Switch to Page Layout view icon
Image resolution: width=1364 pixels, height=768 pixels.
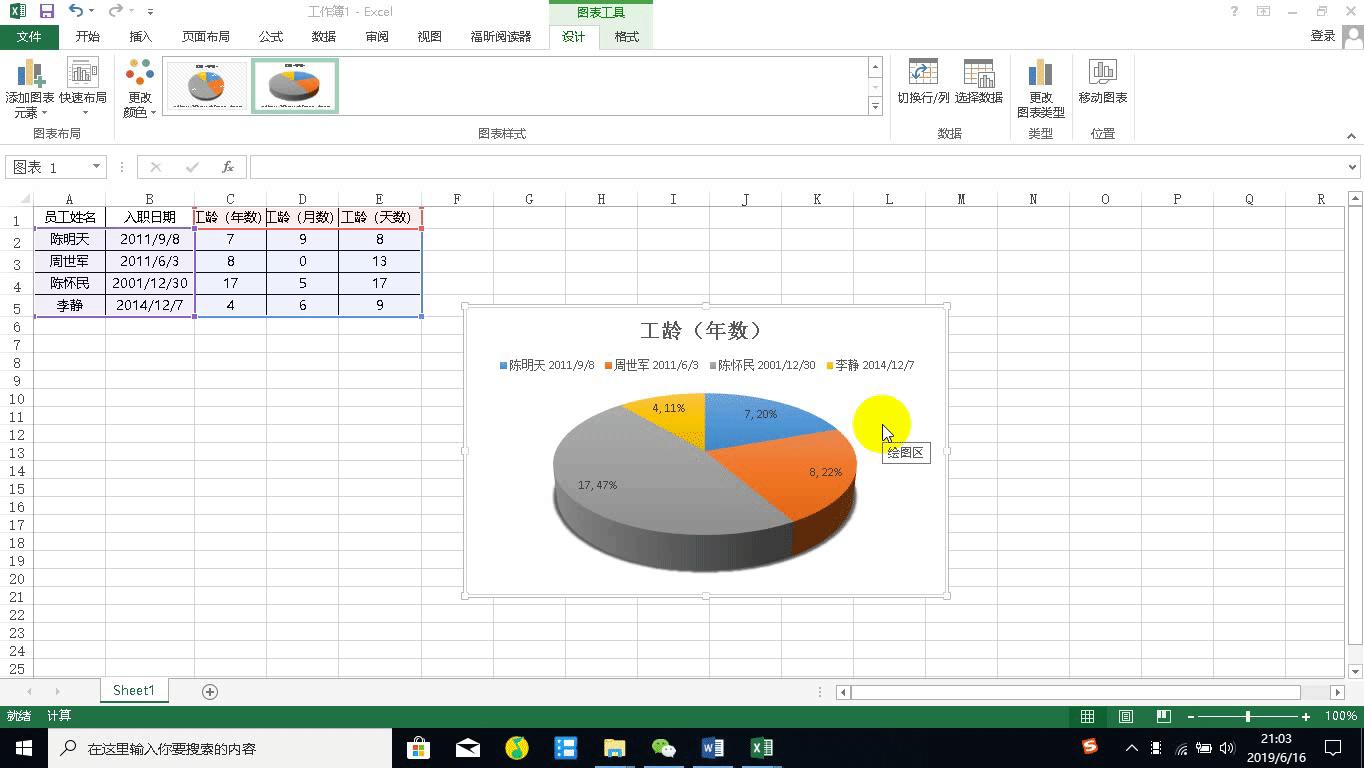pyautogui.click(x=1125, y=716)
